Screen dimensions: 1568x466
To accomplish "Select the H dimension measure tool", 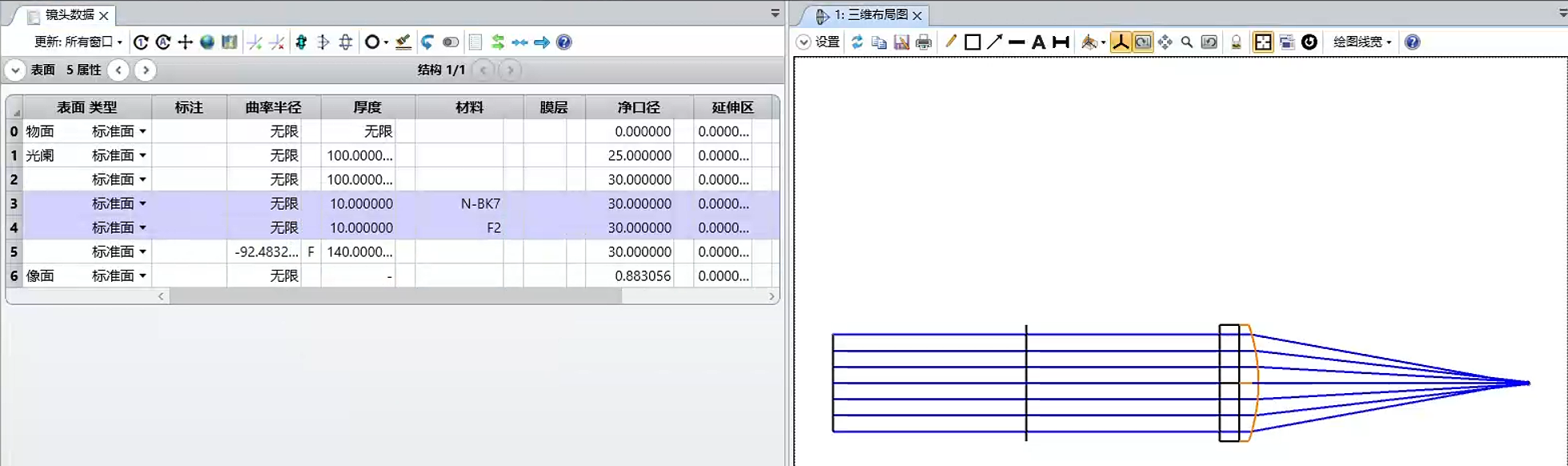I will coord(1061,42).
